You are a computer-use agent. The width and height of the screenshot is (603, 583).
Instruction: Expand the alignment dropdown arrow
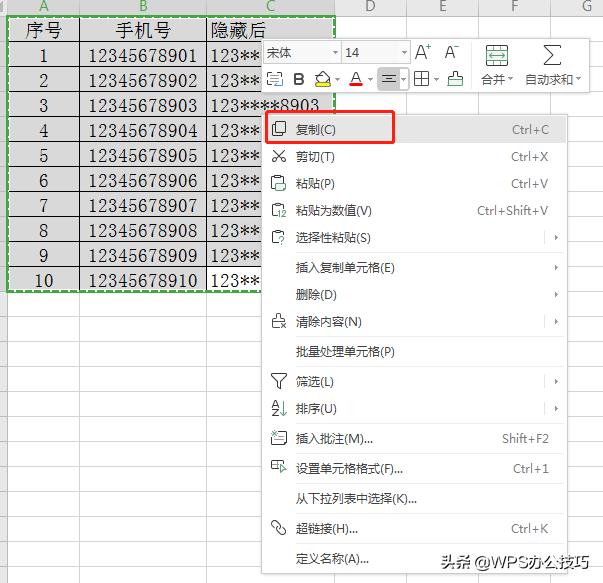click(x=403, y=80)
